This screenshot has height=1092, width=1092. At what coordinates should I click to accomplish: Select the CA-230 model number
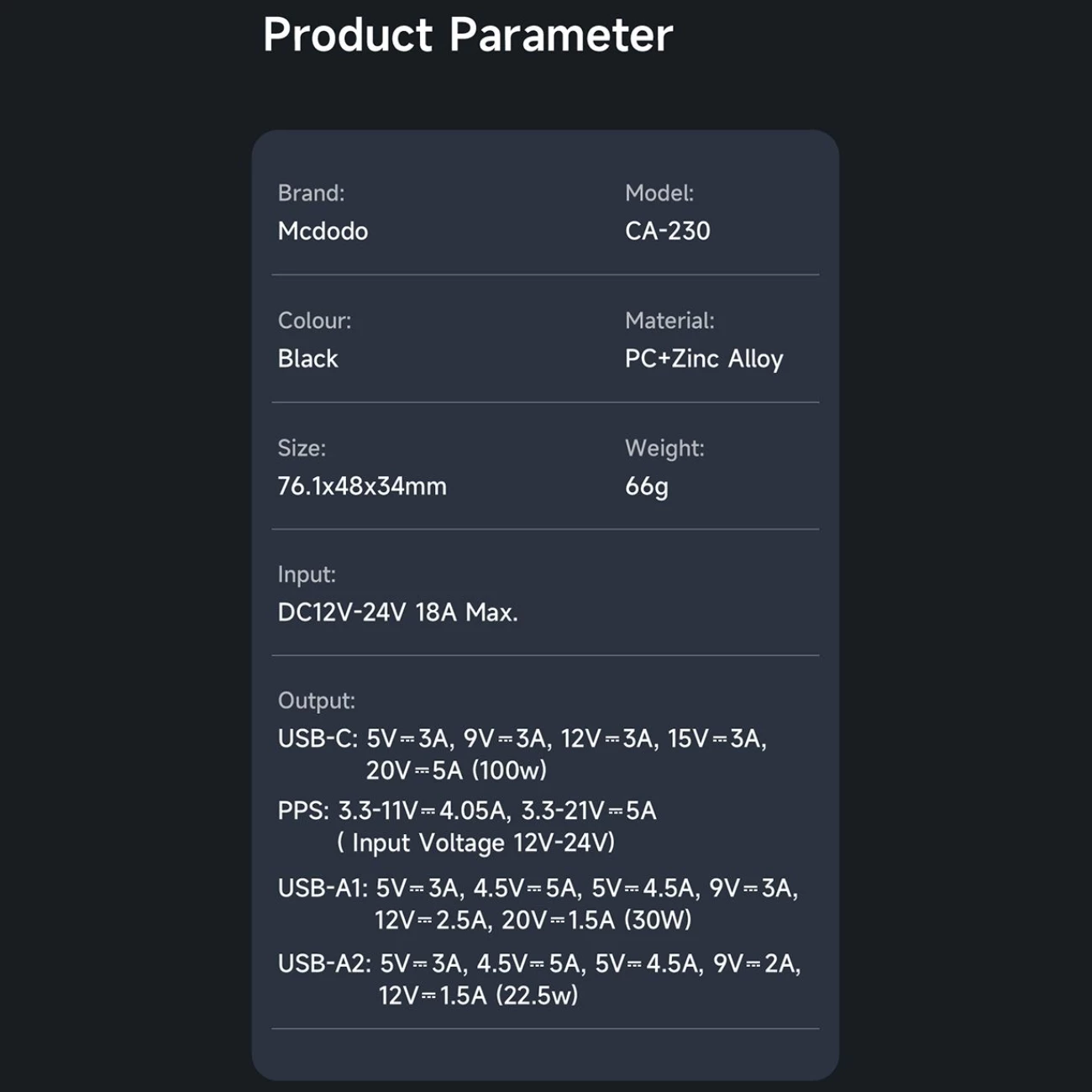click(x=668, y=231)
